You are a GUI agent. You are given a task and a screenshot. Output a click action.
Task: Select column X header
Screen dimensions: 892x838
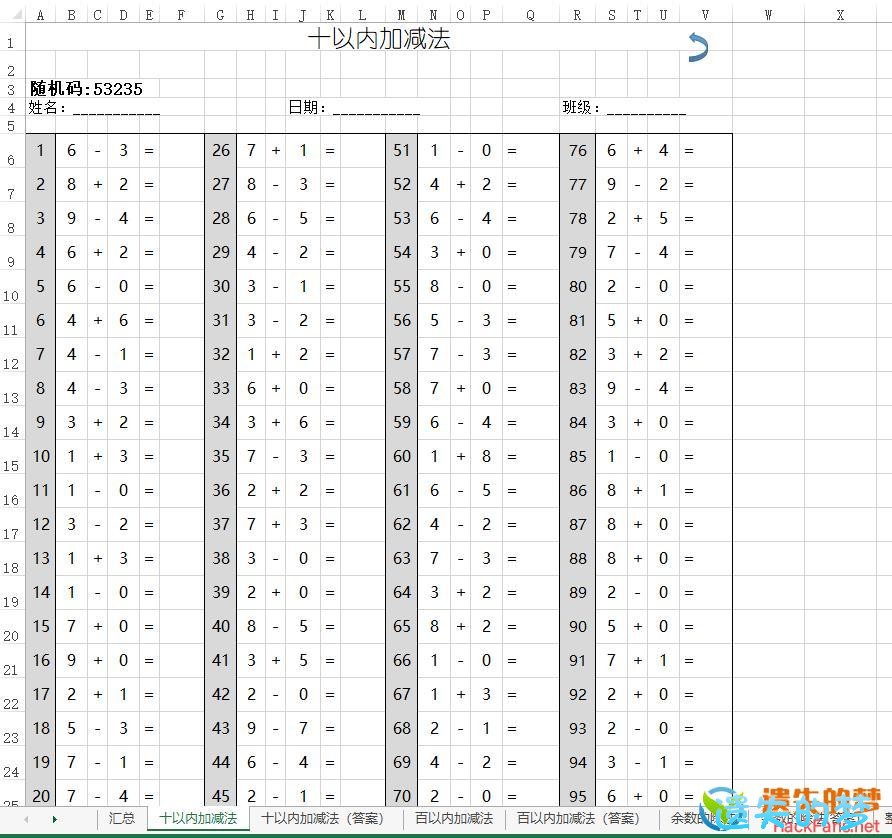(841, 15)
